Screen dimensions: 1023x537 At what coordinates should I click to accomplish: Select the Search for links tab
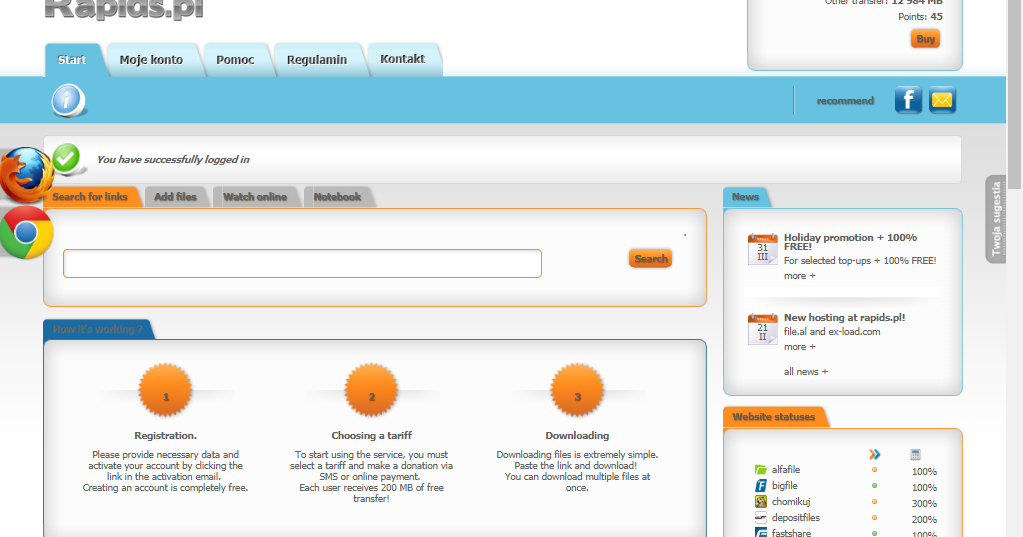pos(90,197)
